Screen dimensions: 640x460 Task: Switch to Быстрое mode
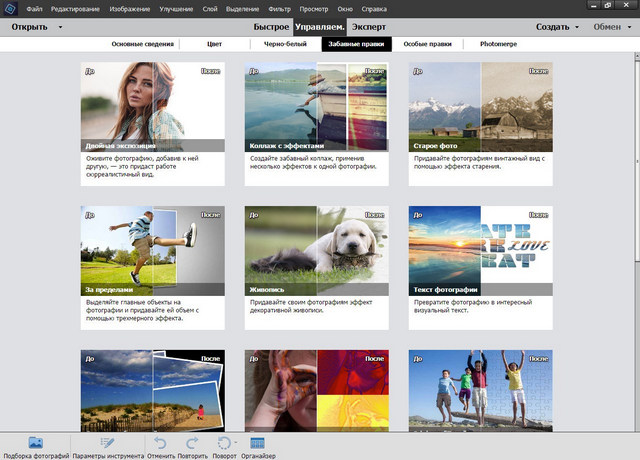(270, 28)
